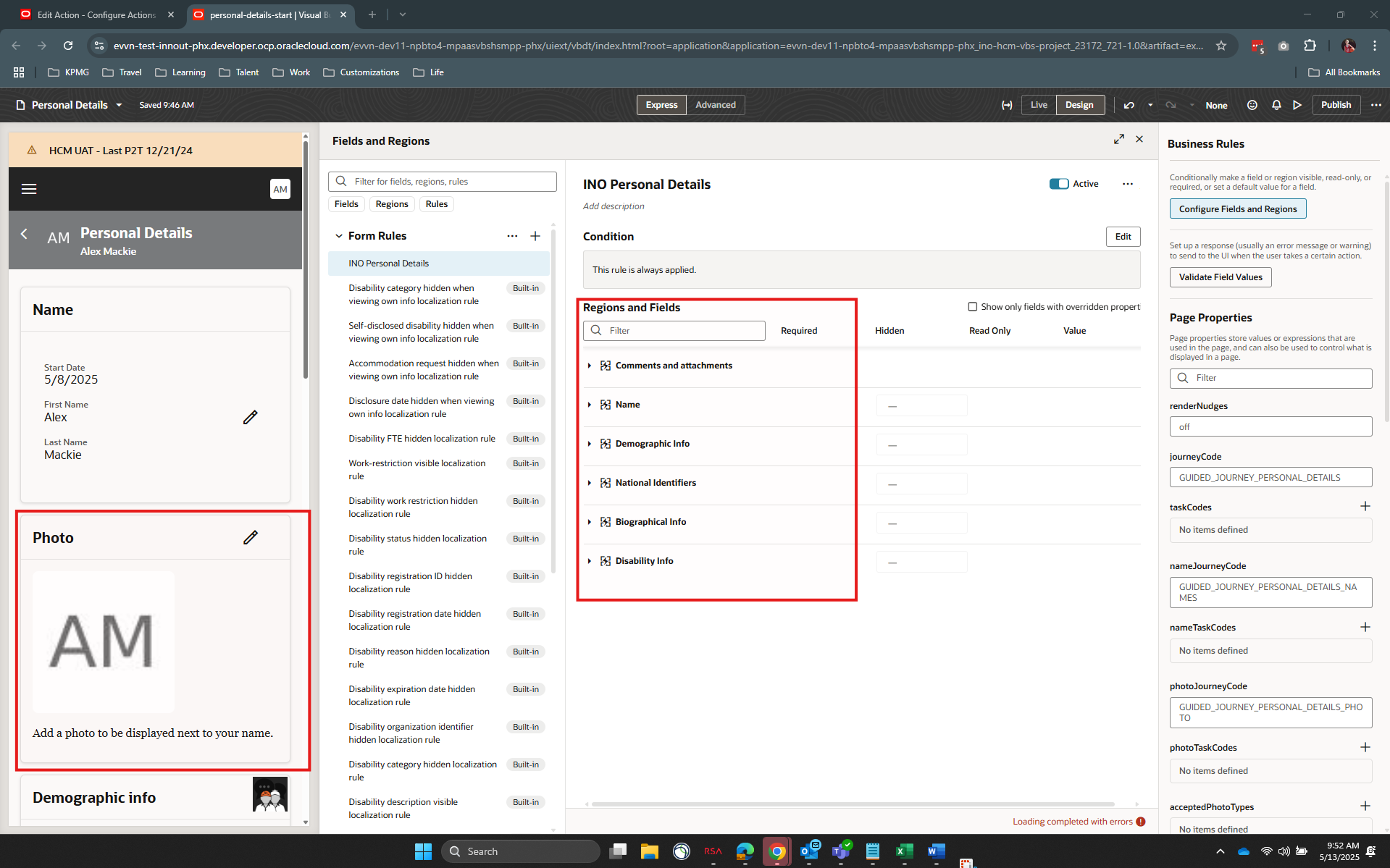Viewport: 1390px width, 868px height.
Task: Close the Fields and Regions panel
Action: click(x=1139, y=139)
